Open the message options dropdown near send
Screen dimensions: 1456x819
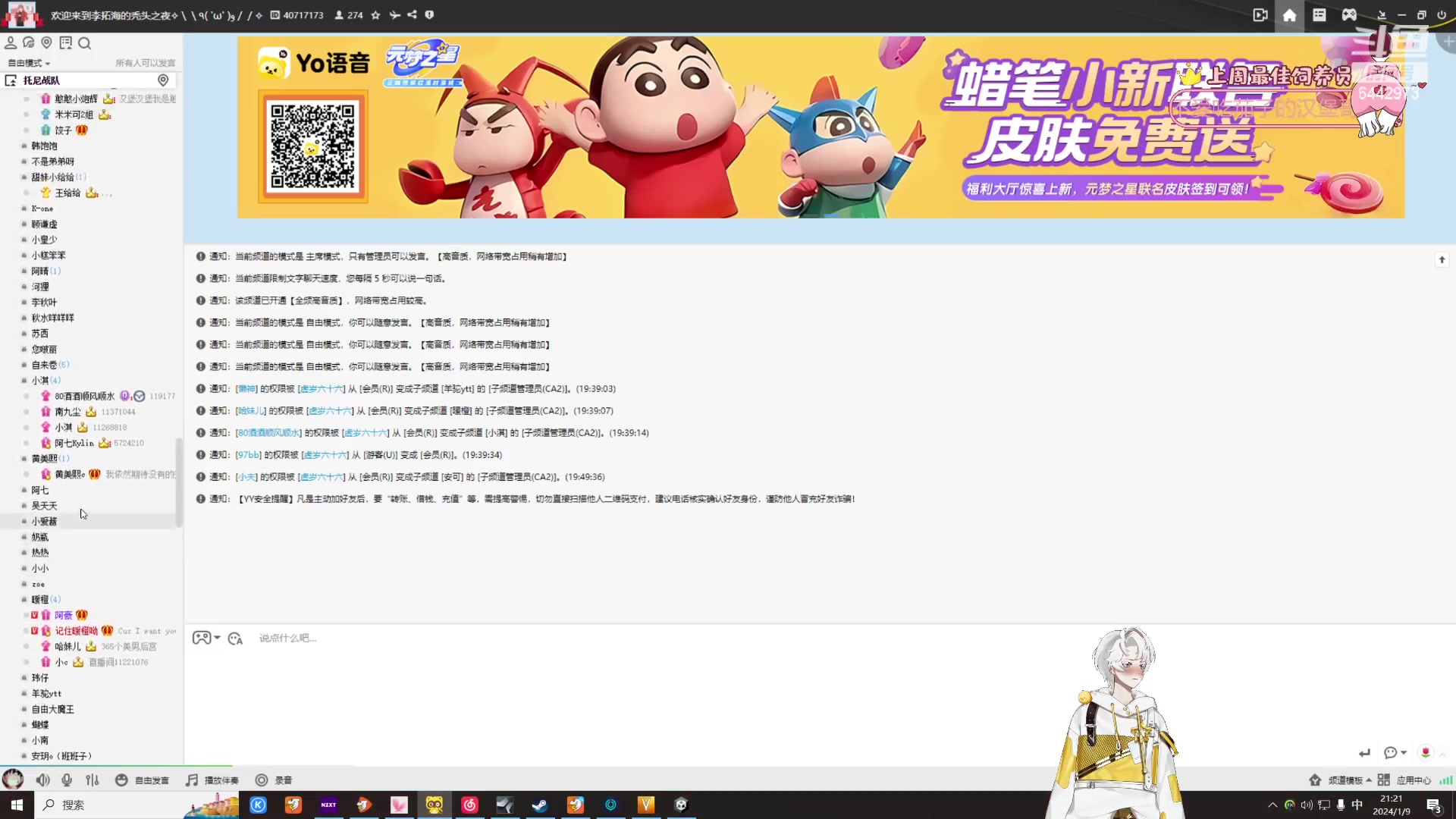[x=1395, y=753]
